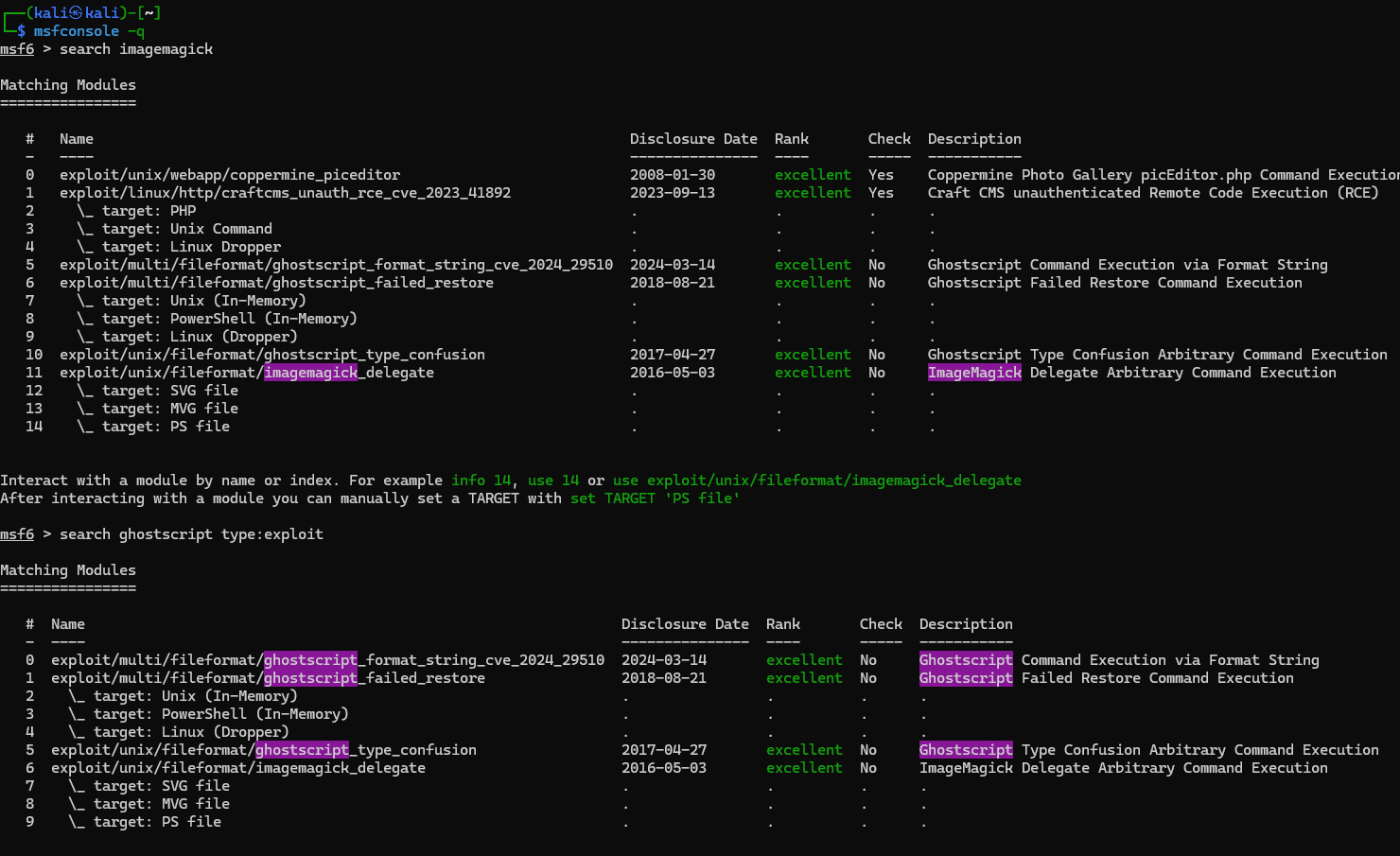Click 'search ghostscript type:exploit' command text
Image resolution: width=1400 pixels, height=856 pixels.
click(191, 534)
